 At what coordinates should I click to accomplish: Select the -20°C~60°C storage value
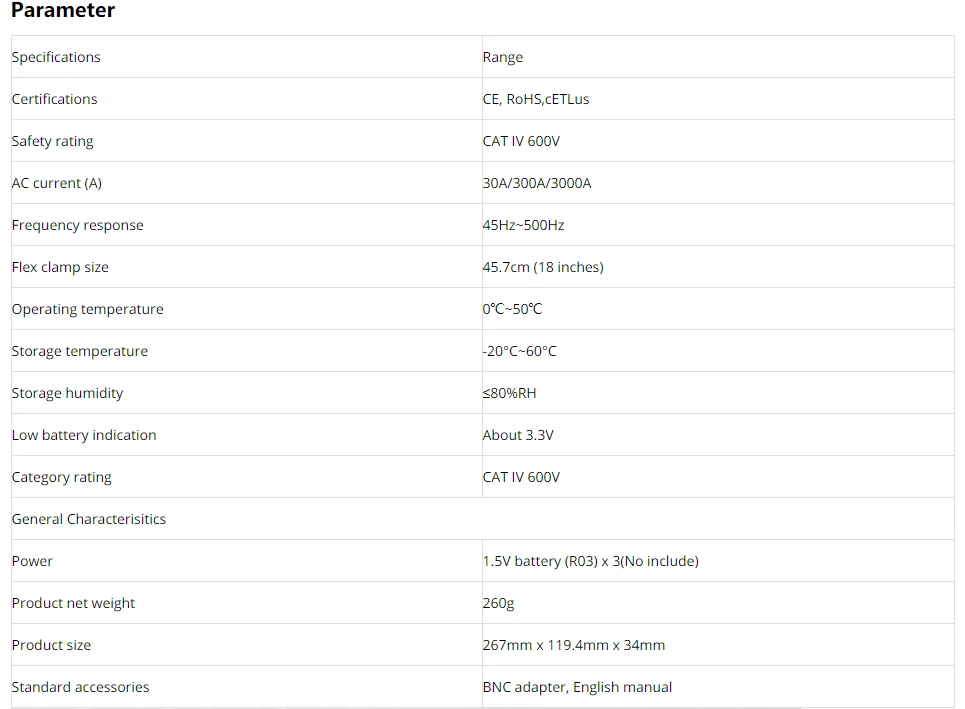click(519, 351)
